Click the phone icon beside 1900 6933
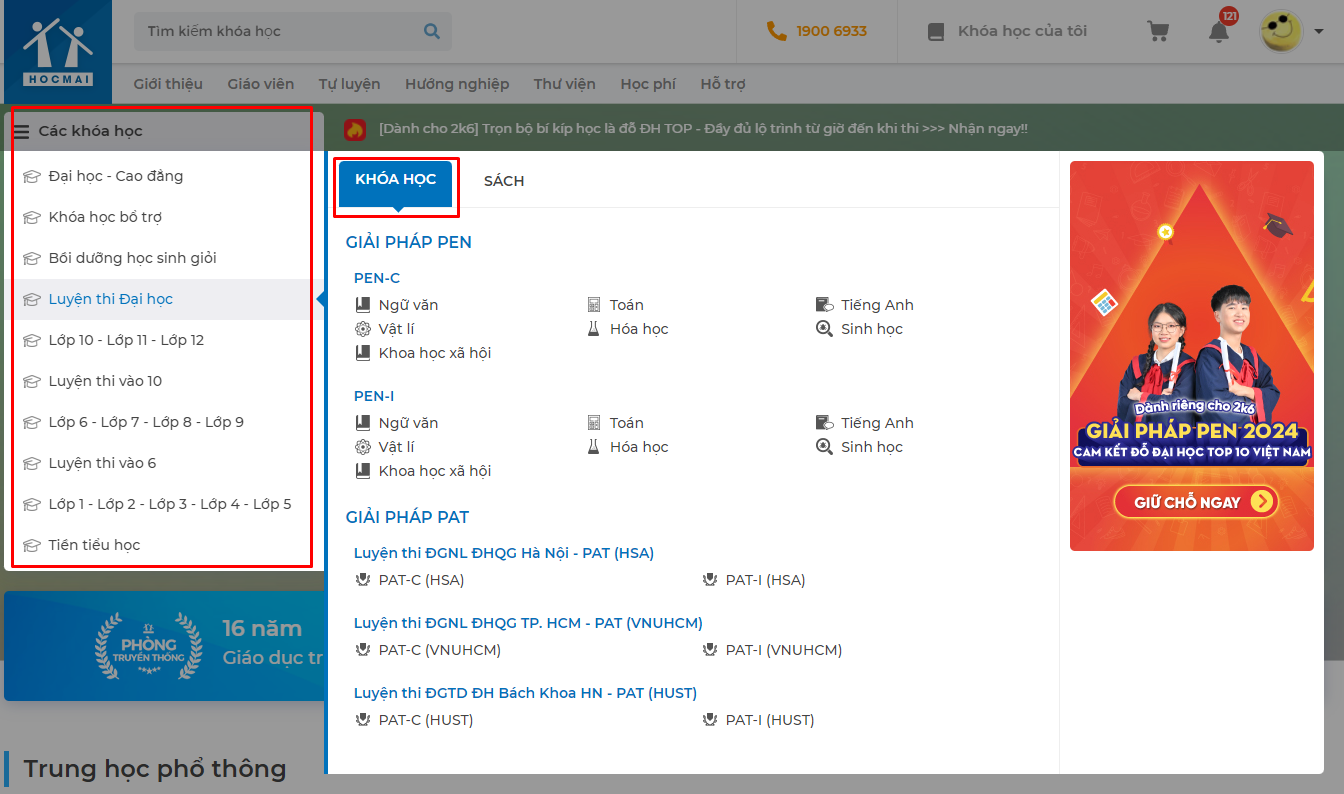Viewport: 1344px width, 794px height. click(776, 31)
